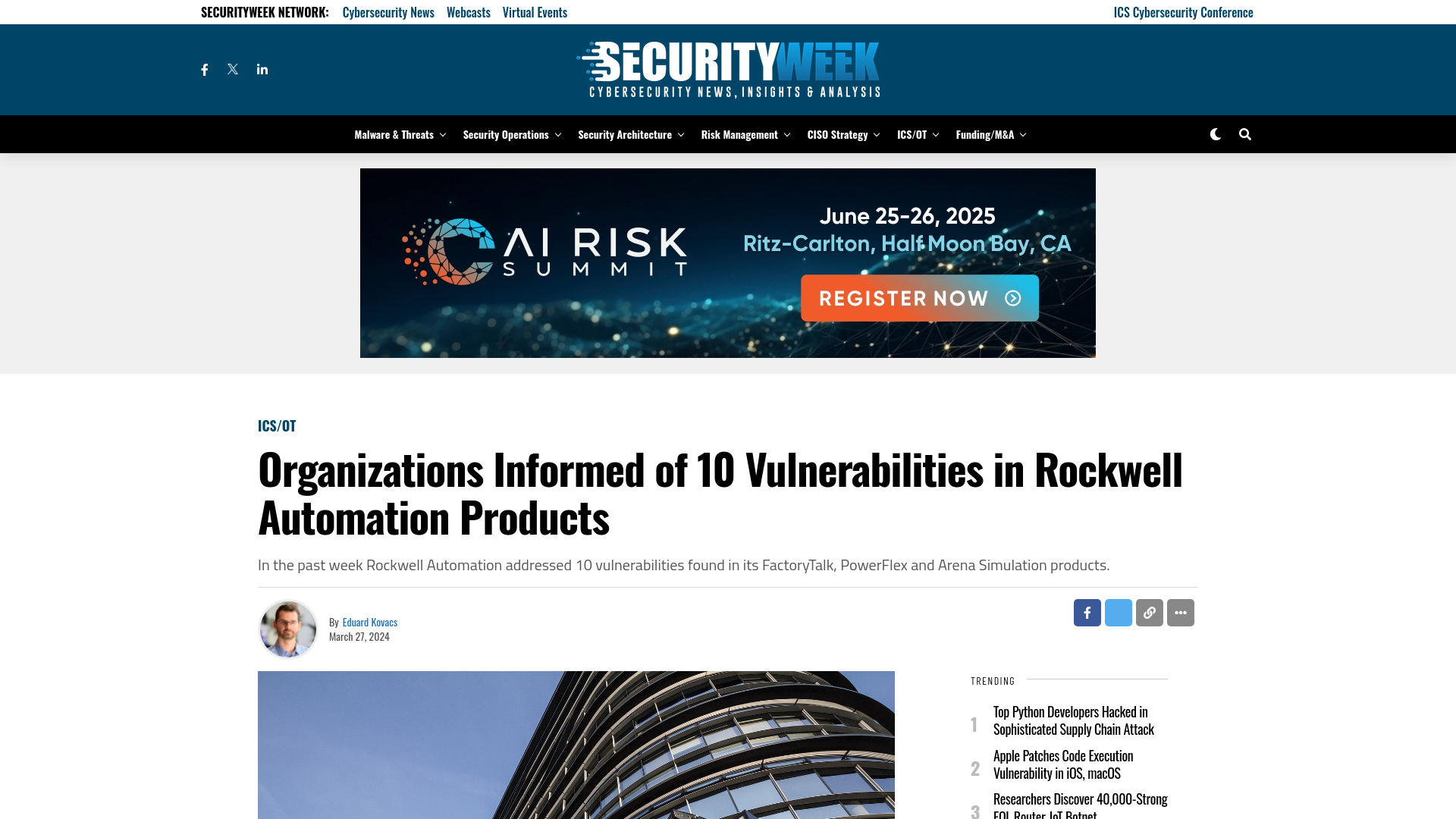Visit SecurityWeek Facebook profile
Viewport: 1456px width, 819px height.
coord(204,69)
